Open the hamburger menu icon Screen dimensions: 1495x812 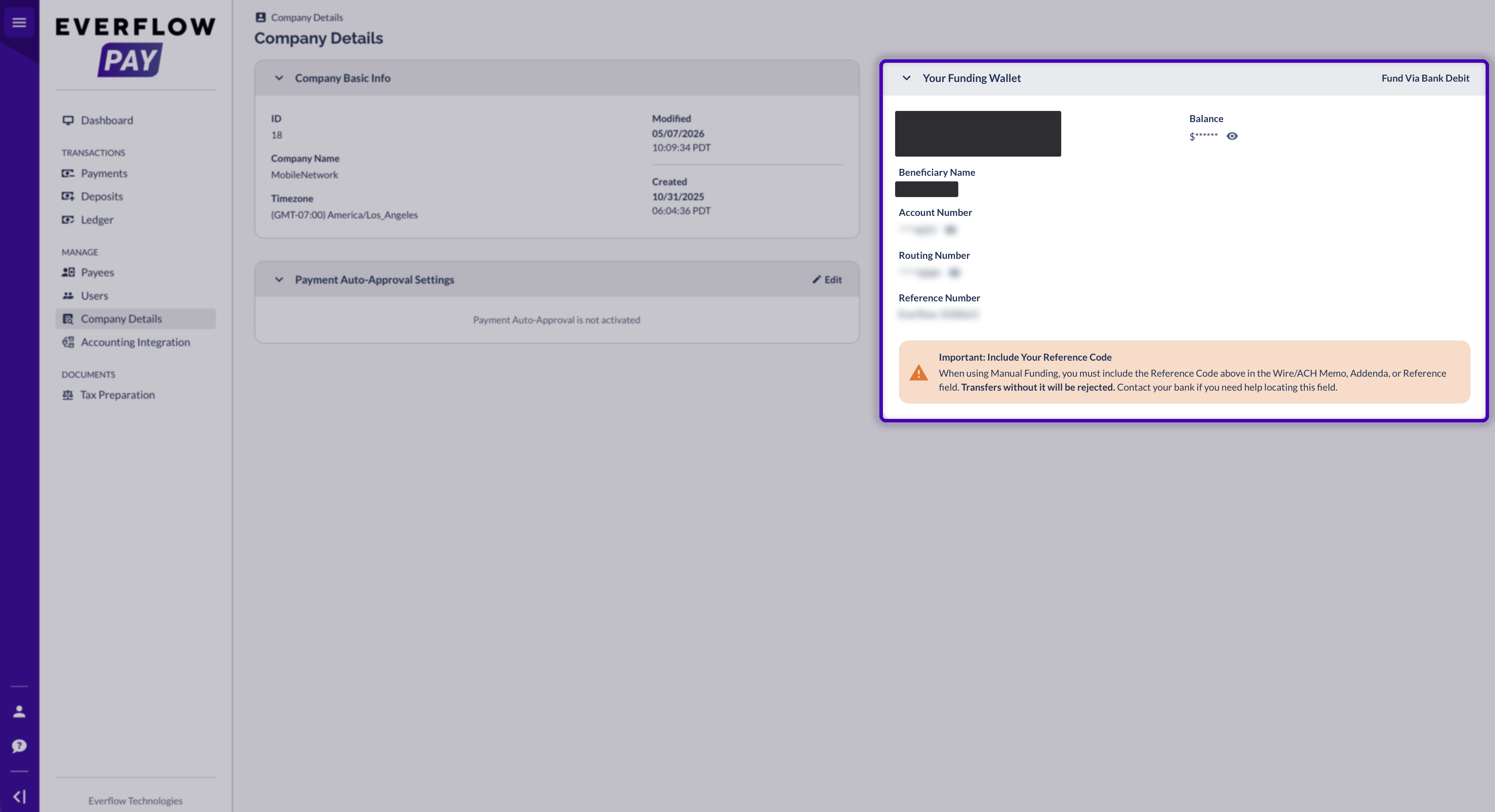coord(19,23)
